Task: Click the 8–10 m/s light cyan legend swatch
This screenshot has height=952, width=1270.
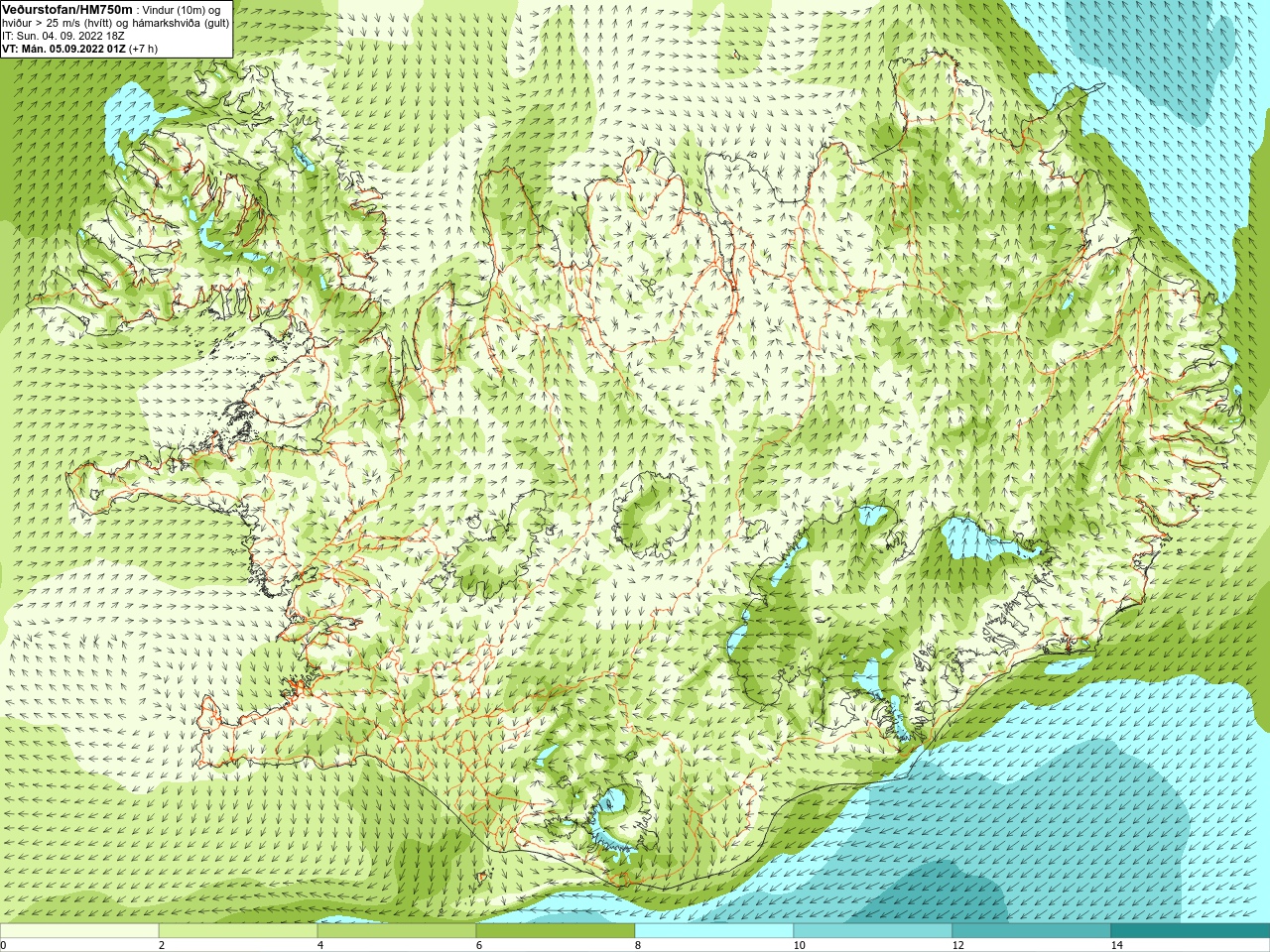Action: pyautogui.click(x=714, y=931)
